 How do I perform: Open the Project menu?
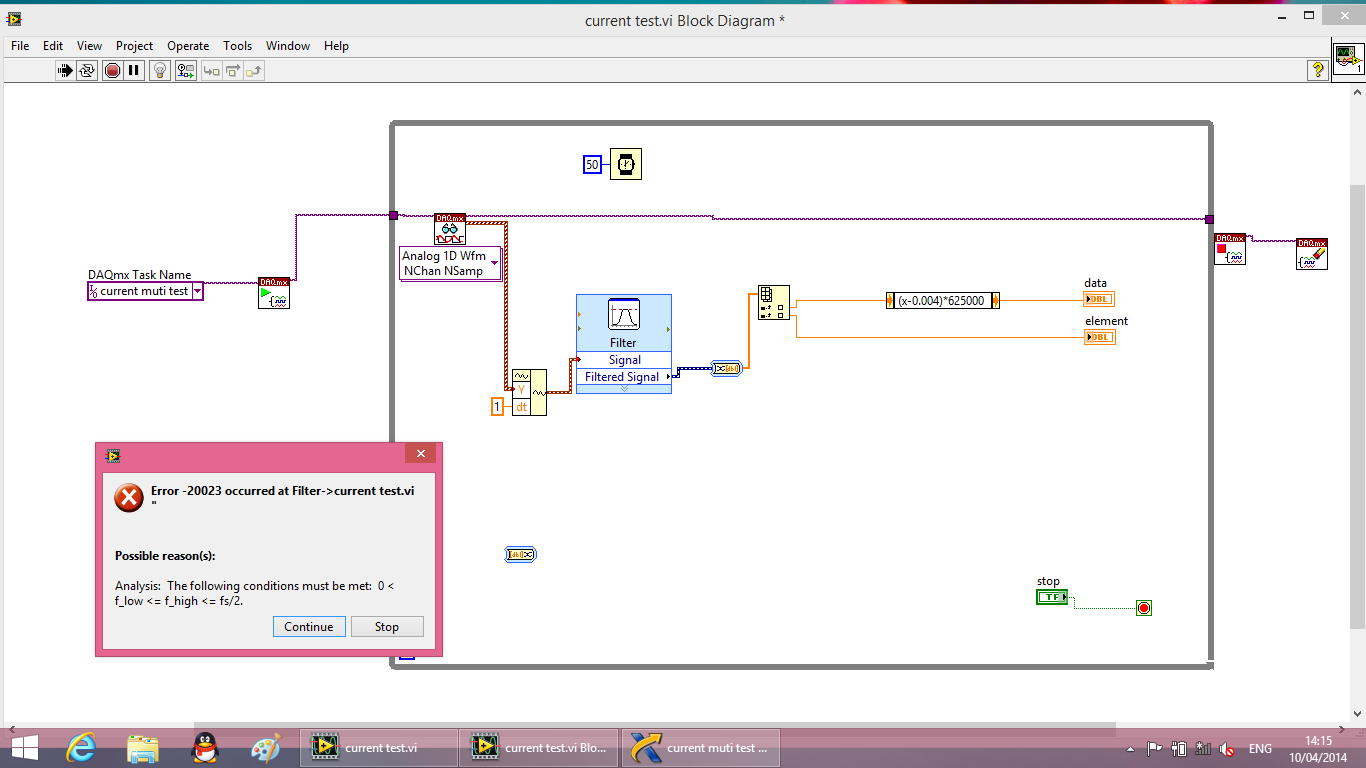[x=134, y=46]
